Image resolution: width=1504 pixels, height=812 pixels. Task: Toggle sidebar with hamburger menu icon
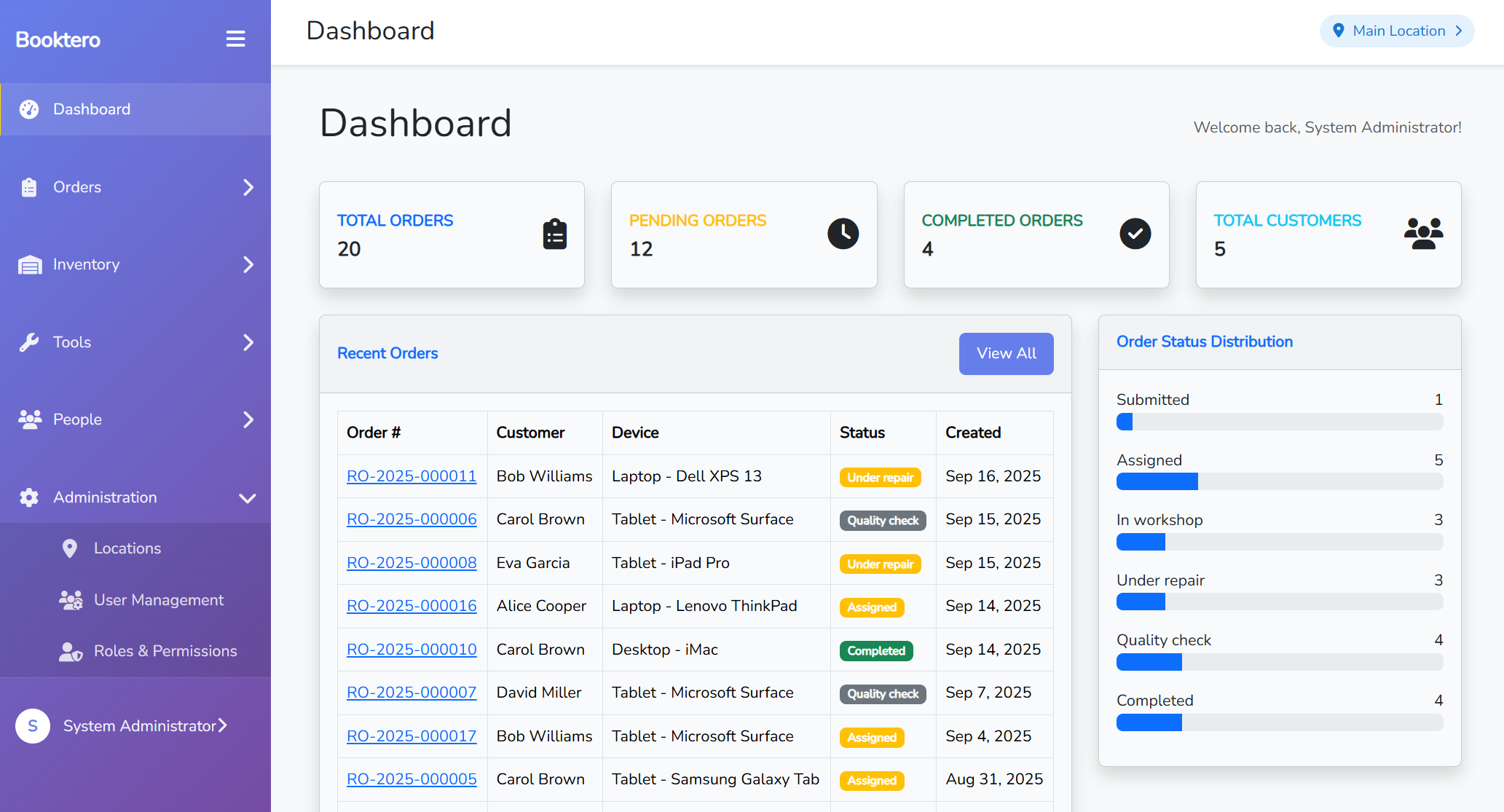click(x=235, y=39)
